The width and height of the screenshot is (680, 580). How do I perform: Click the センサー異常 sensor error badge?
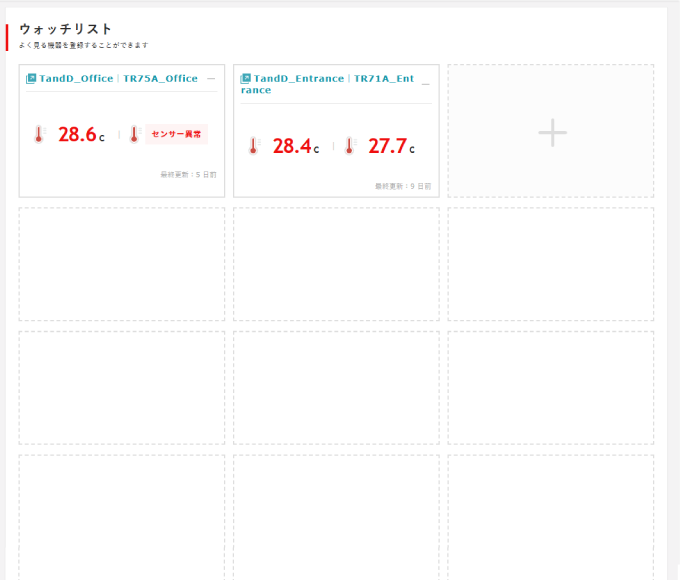click(x=176, y=134)
